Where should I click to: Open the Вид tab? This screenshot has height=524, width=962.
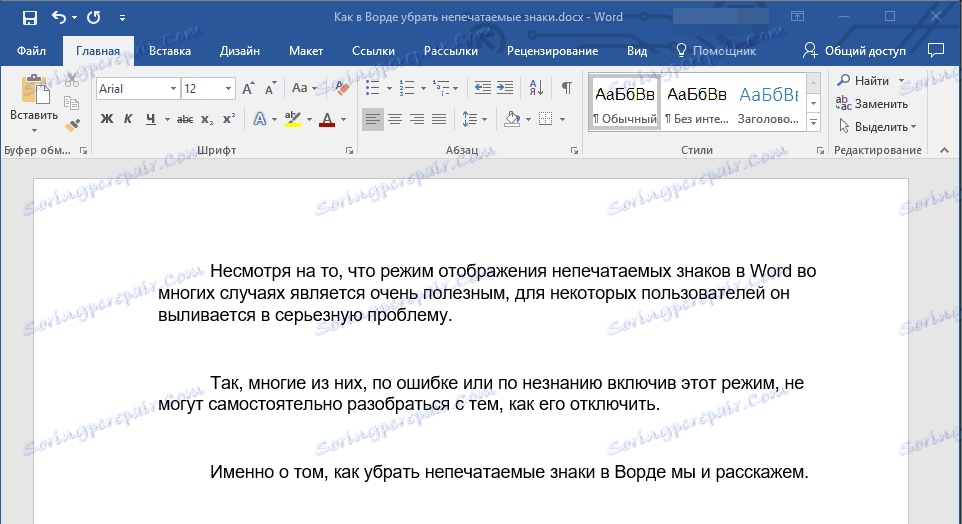click(x=637, y=51)
